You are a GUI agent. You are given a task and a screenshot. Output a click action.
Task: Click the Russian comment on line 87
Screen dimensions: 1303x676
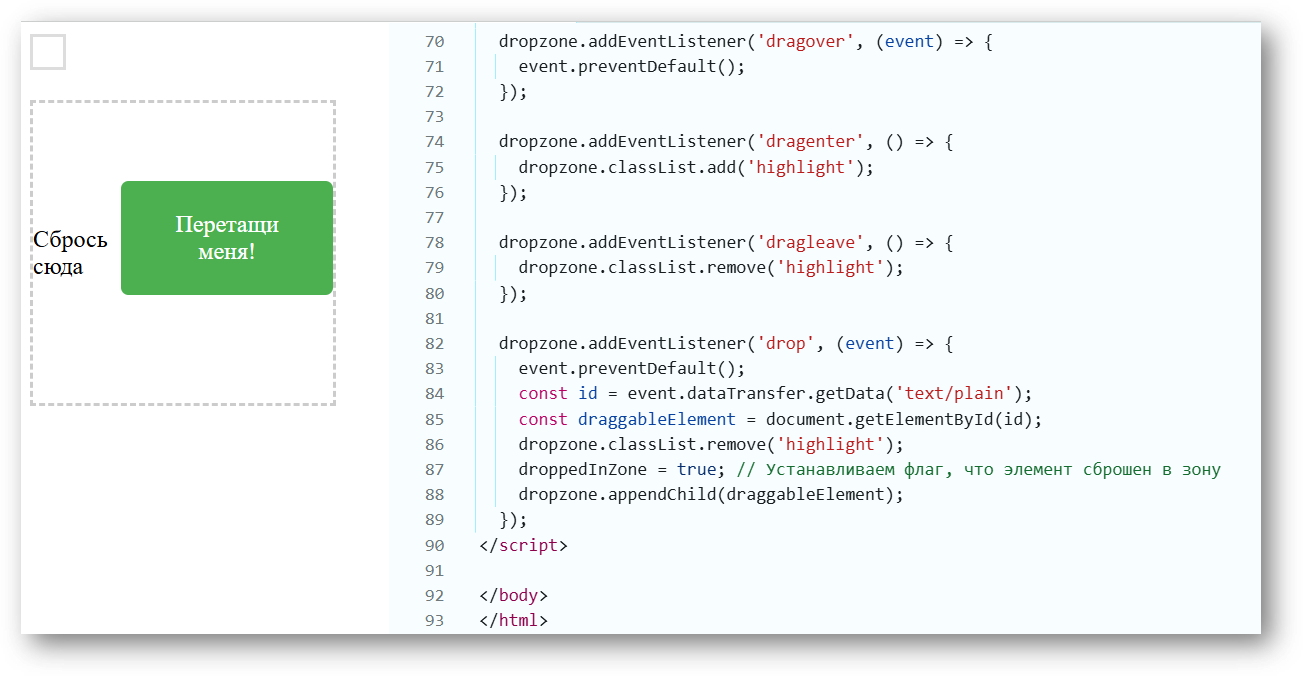978,469
